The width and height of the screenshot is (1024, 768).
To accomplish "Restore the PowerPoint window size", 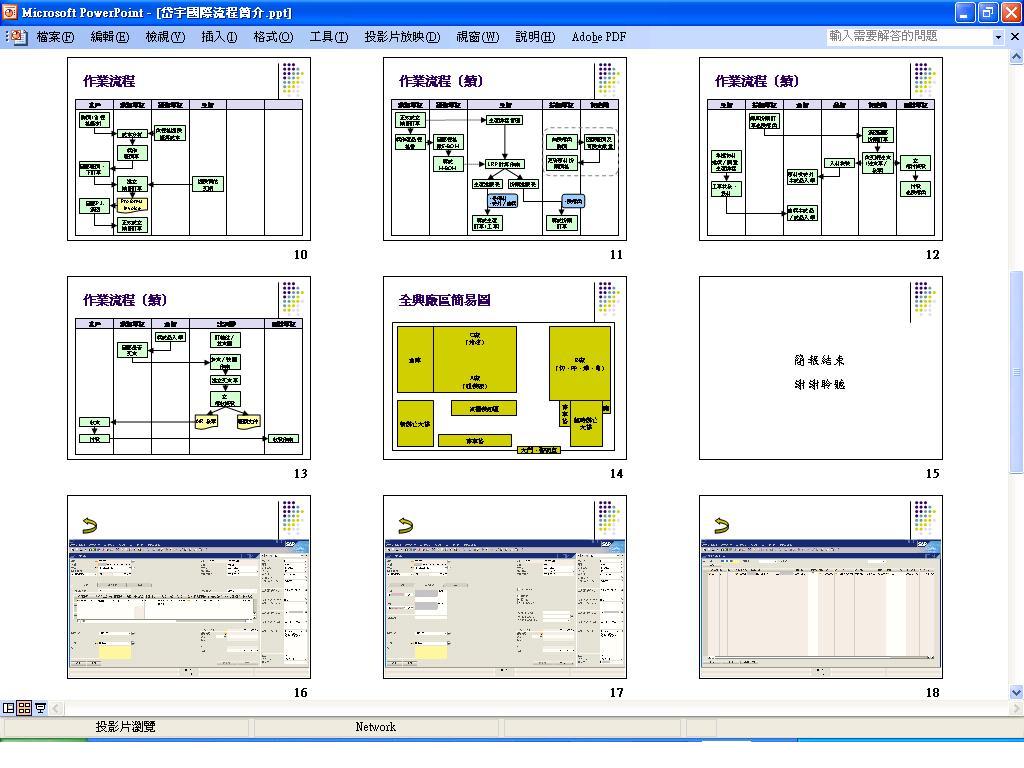I will [x=988, y=12].
